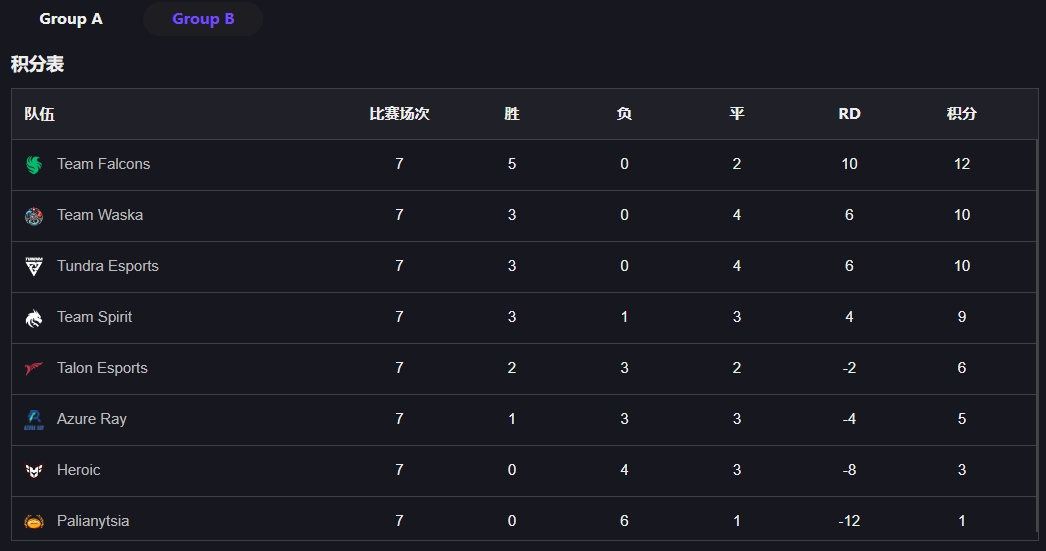Open the Tundra Esports team name

[108, 266]
